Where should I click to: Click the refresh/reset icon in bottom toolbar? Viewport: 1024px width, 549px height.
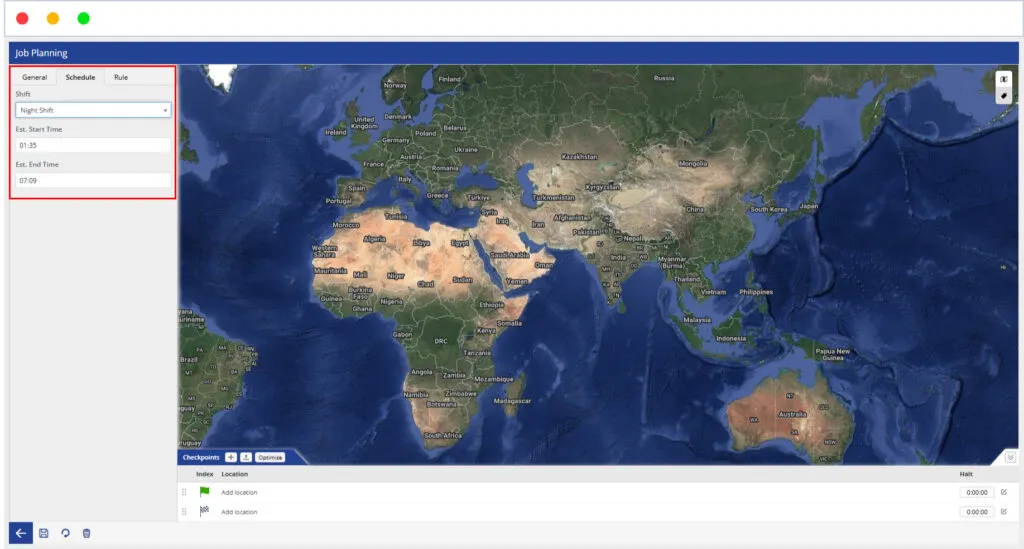pos(66,533)
